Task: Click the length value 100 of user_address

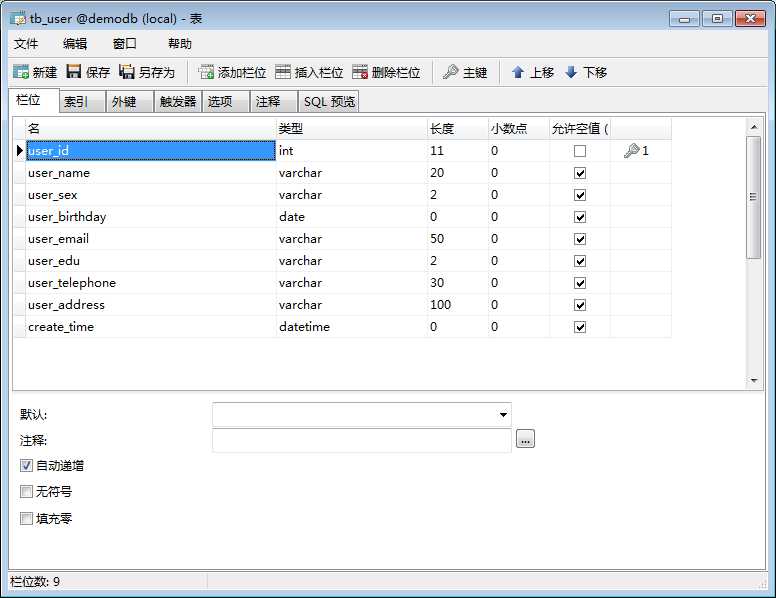Action: click(x=440, y=304)
